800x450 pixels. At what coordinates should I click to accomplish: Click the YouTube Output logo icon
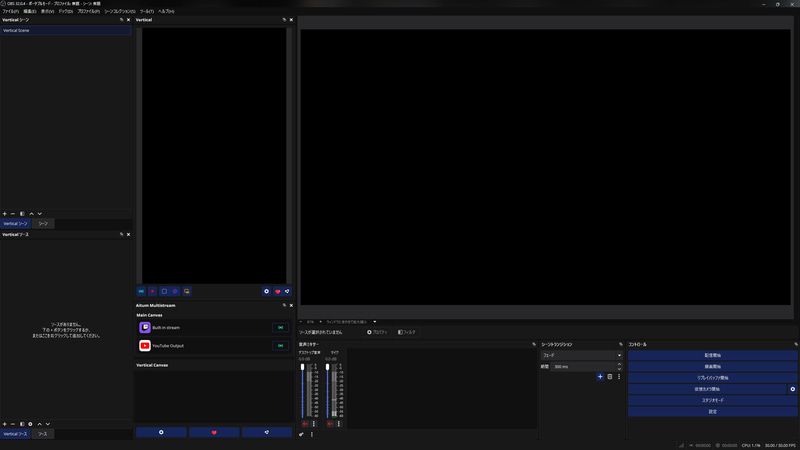coord(145,346)
